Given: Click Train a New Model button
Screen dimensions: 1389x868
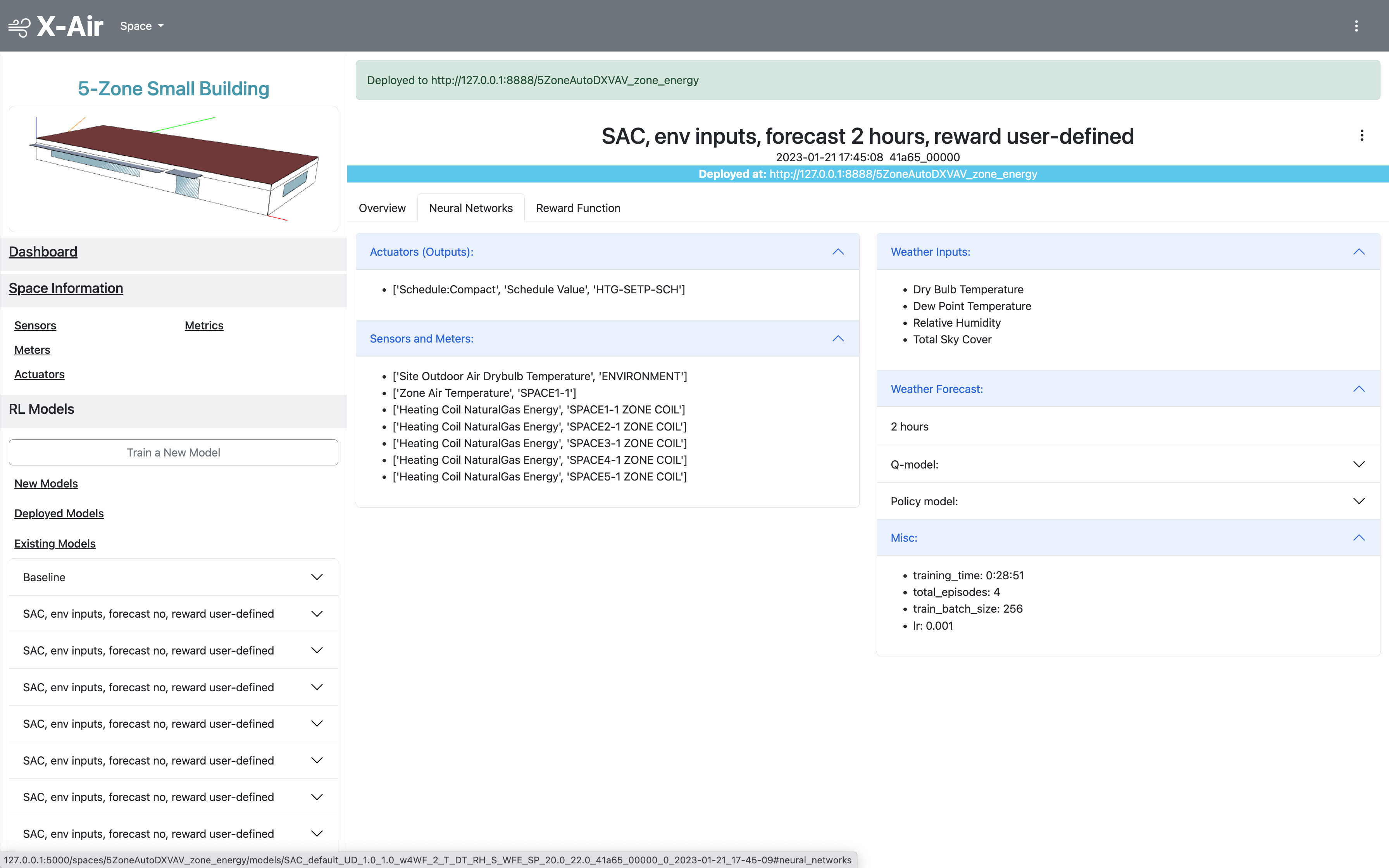Looking at the screenshot, I should 173,452.
